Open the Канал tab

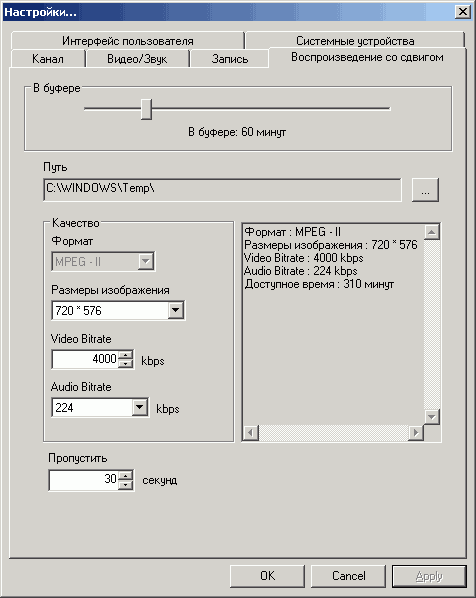(x=48, y=59)
